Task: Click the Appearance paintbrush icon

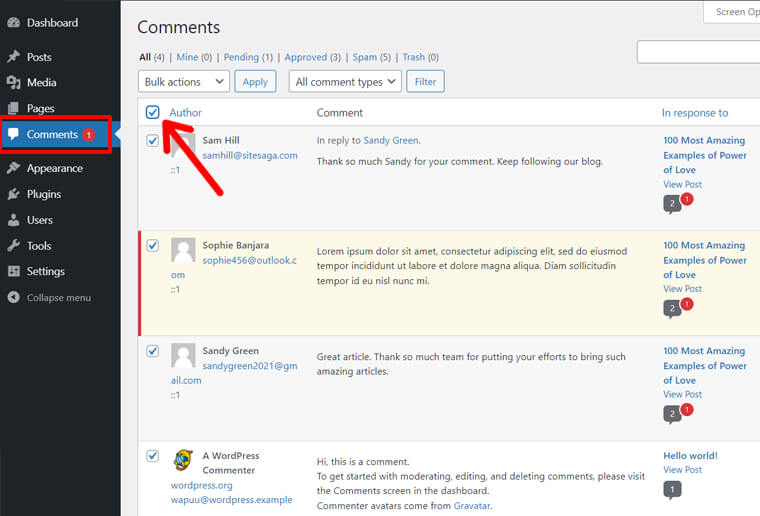Action: click(x=14, y=168)
